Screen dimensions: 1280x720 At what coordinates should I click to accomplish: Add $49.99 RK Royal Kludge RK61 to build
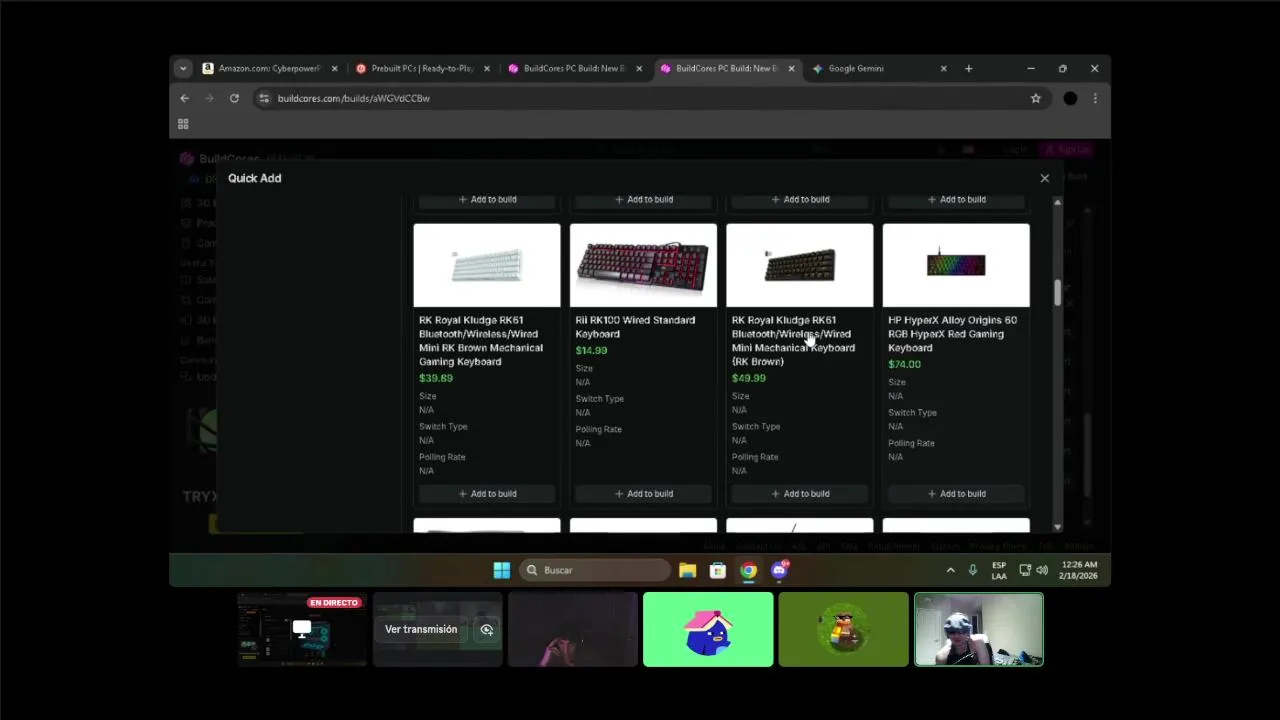point(799,493)
